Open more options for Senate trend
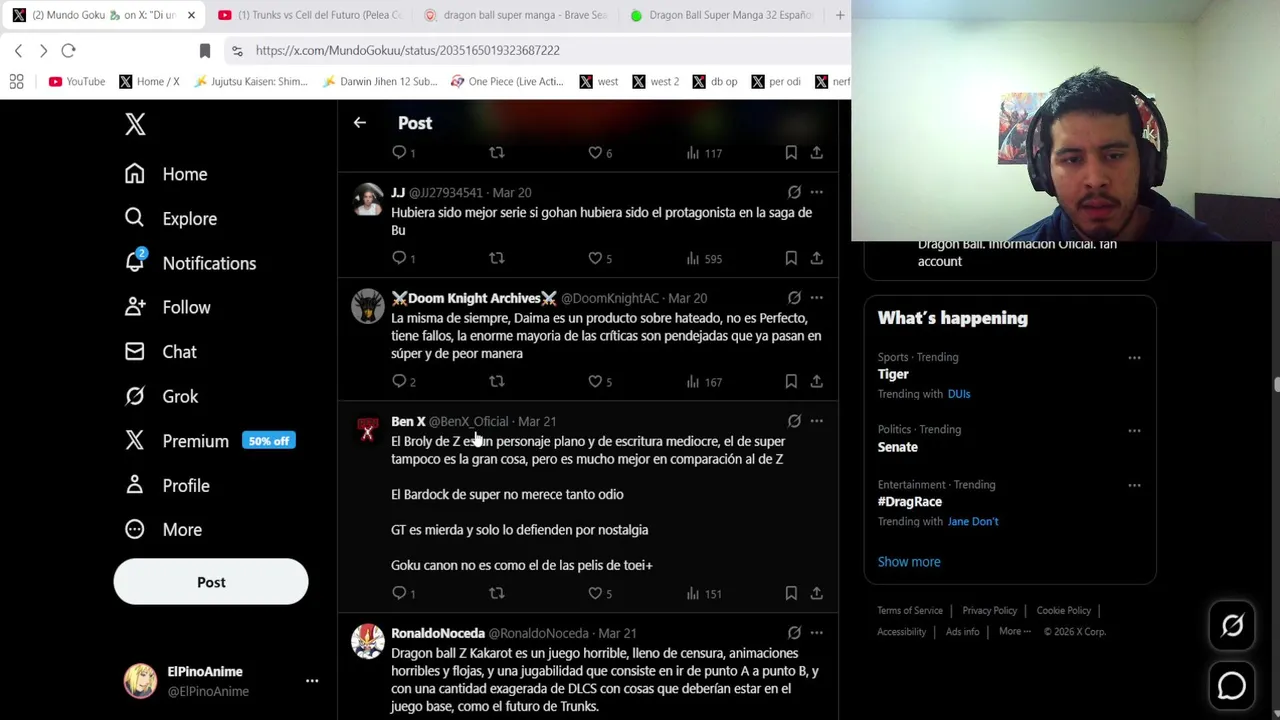The height and width of the screenshot is (720, 1280). click(1134, 431)
